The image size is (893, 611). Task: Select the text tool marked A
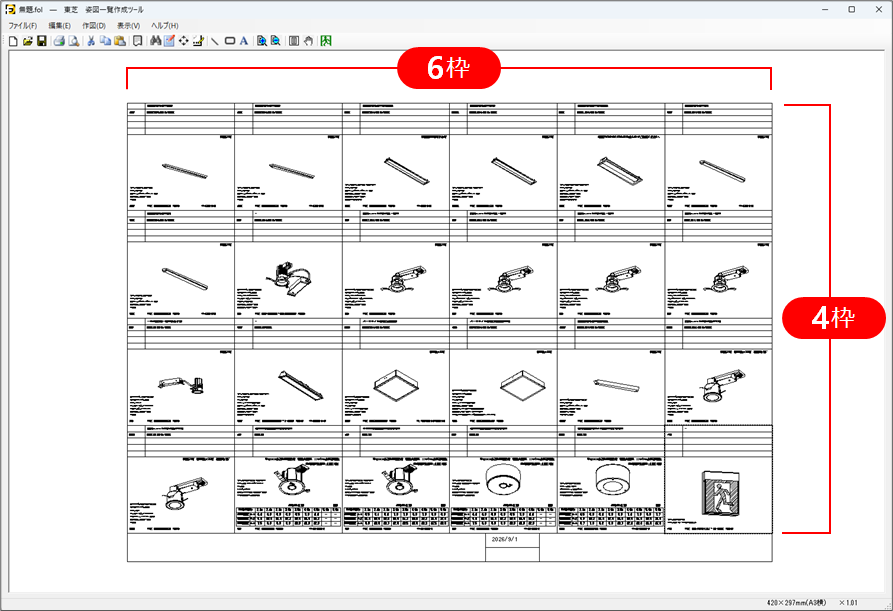pyautogui.click(x=244, y=41)
